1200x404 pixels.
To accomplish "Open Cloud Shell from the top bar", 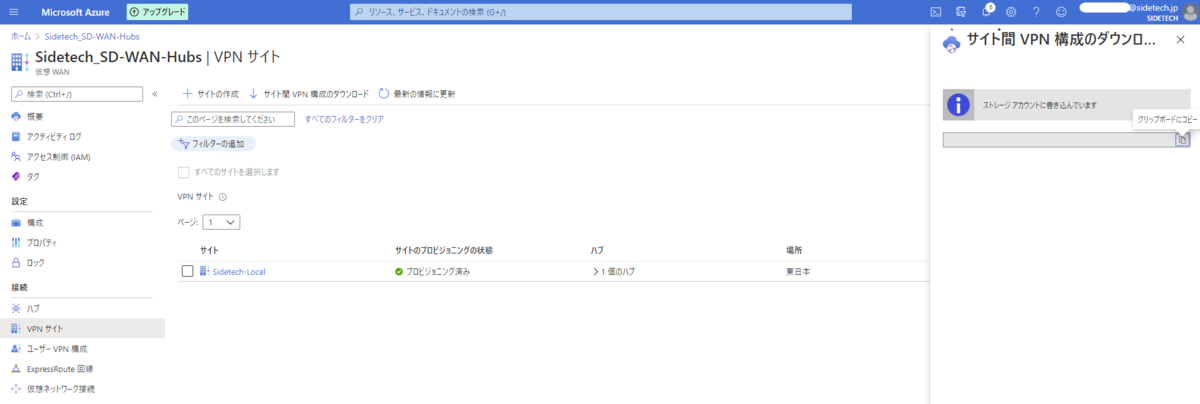I will pyautogui.click(x=936, y=11).
